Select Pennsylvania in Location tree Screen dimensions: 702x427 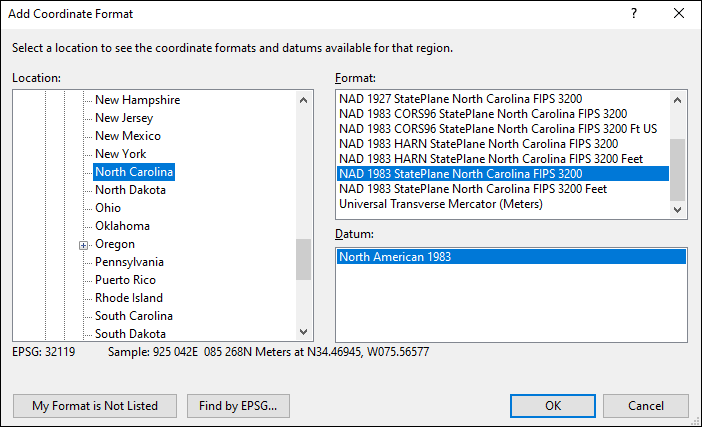pyautogui.click(x=129, y=262)
